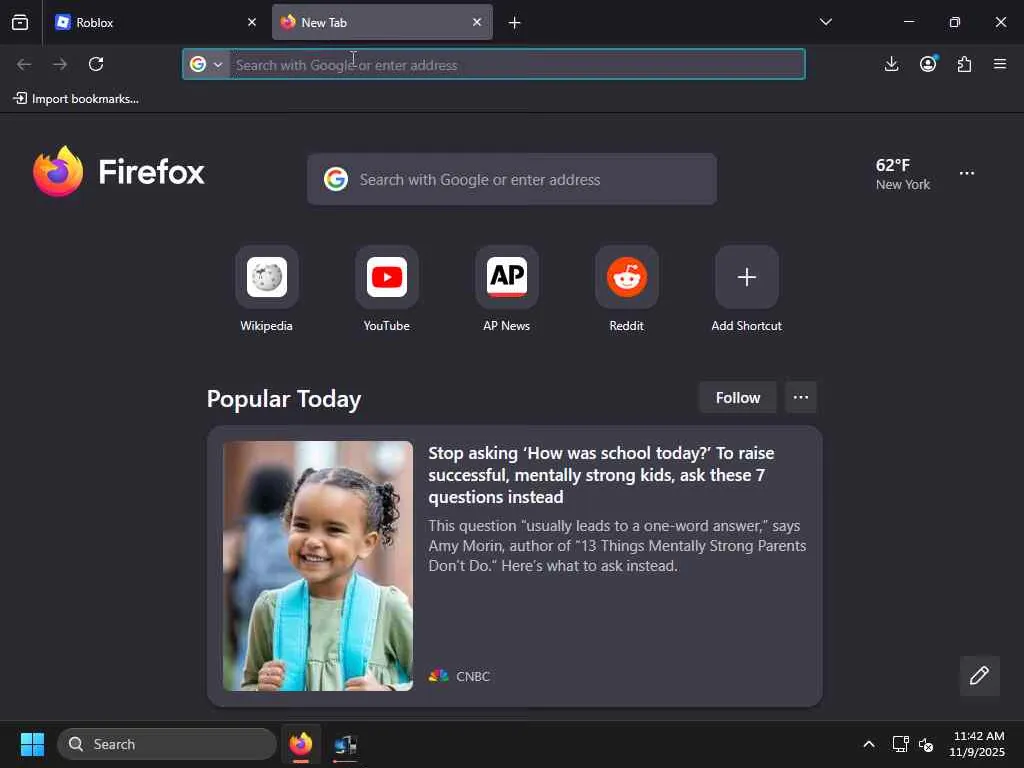
Task: Open the muted volume tray icon
Action: click(926, 744)
